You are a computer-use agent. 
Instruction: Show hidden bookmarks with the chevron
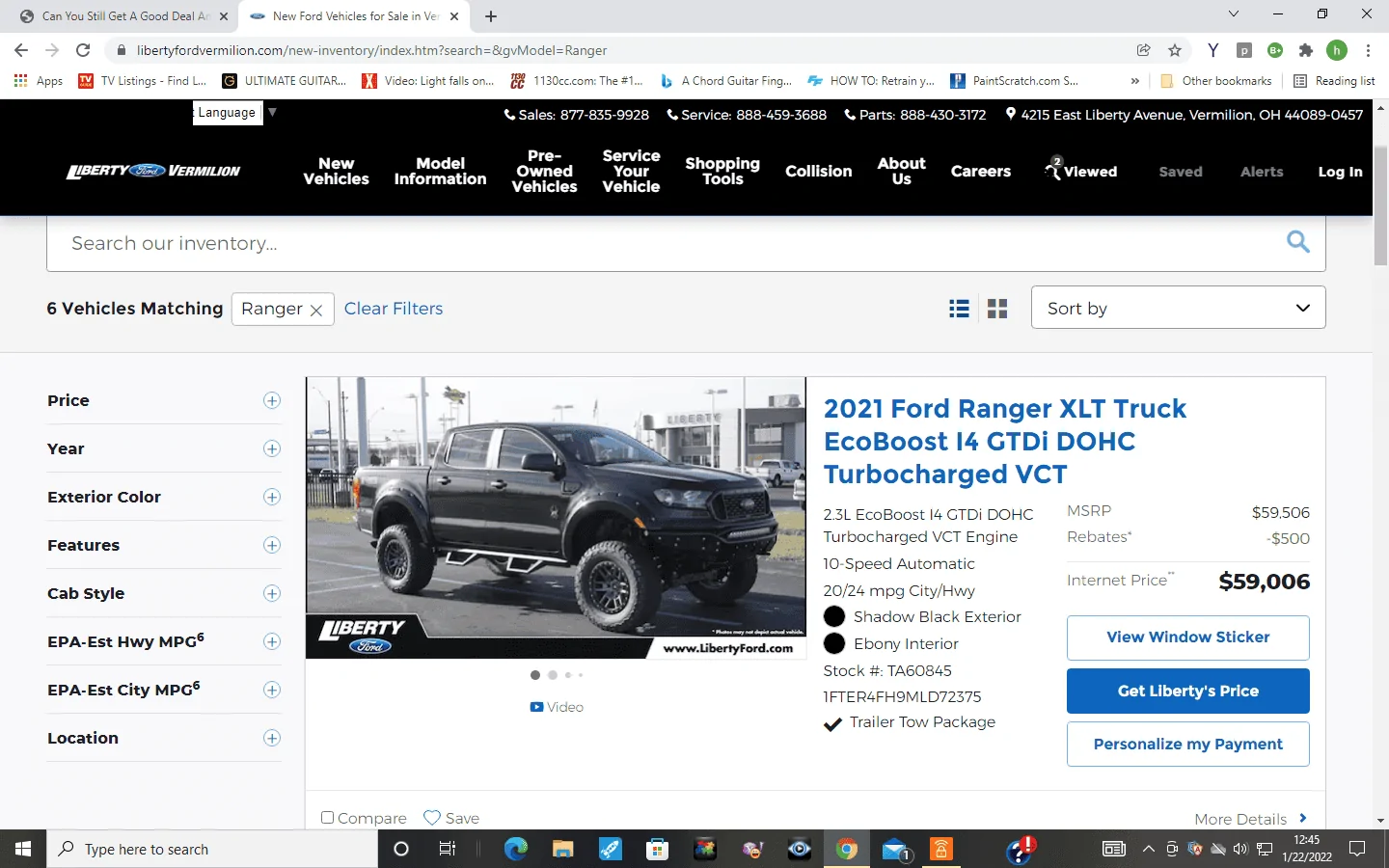pos(1134,81)
